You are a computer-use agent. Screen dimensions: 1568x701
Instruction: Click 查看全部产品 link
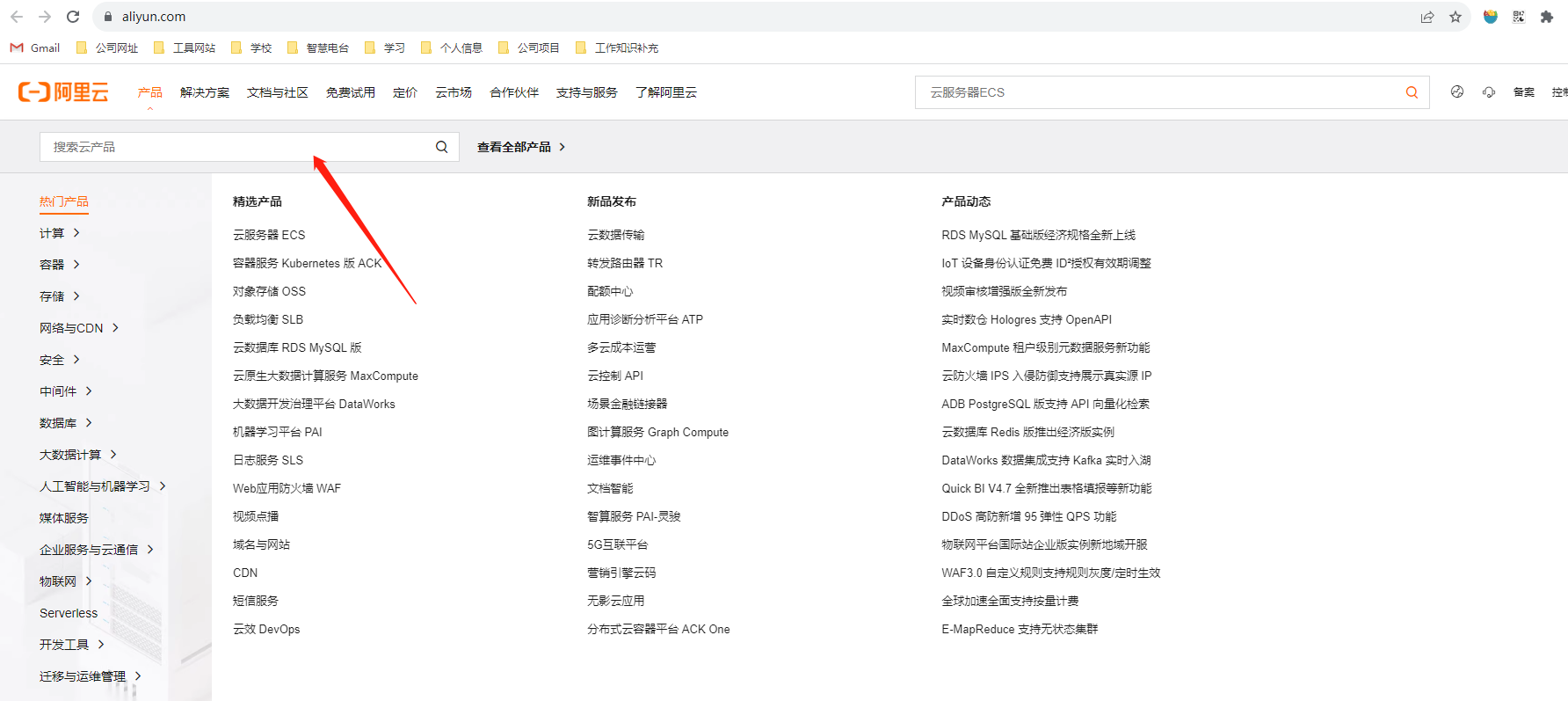pos(521,147)
